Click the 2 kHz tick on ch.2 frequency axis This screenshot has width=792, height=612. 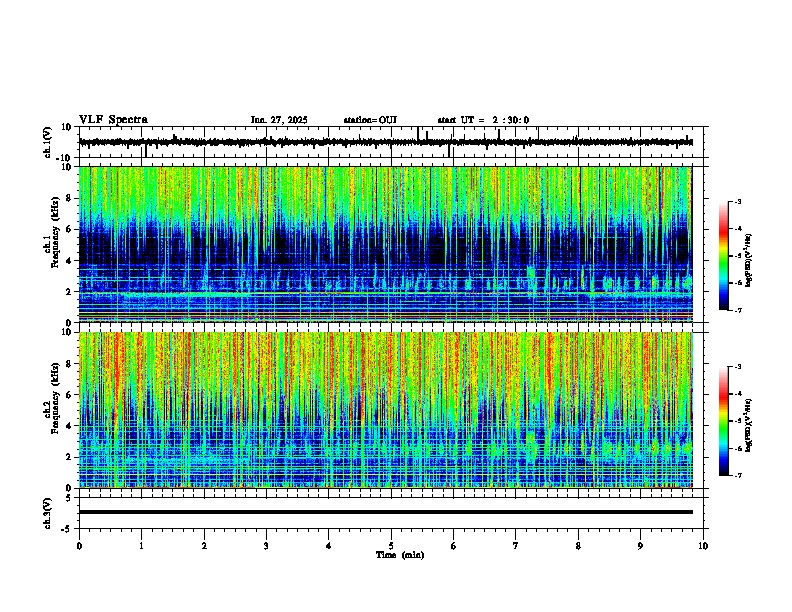[x=69, y=457]
